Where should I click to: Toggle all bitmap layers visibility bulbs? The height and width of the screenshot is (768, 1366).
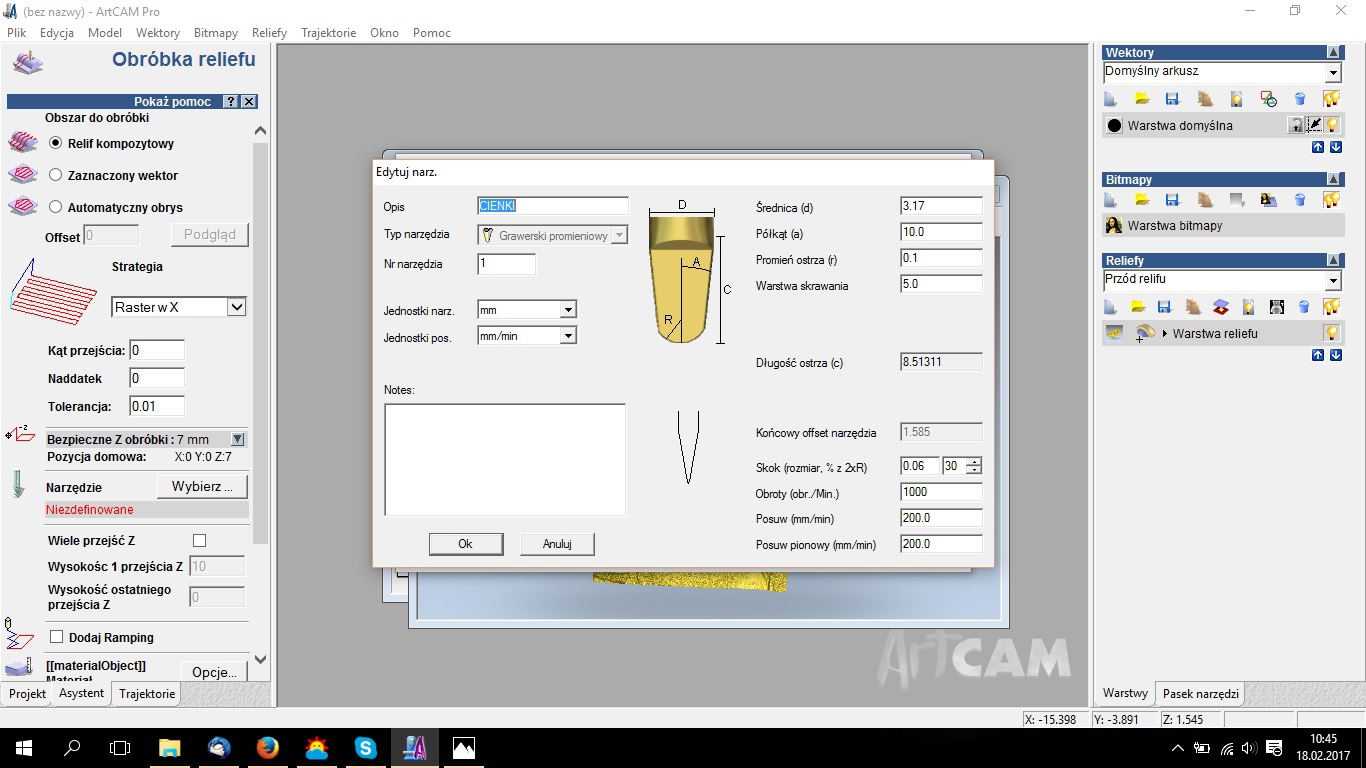[x=1331, y=199]
